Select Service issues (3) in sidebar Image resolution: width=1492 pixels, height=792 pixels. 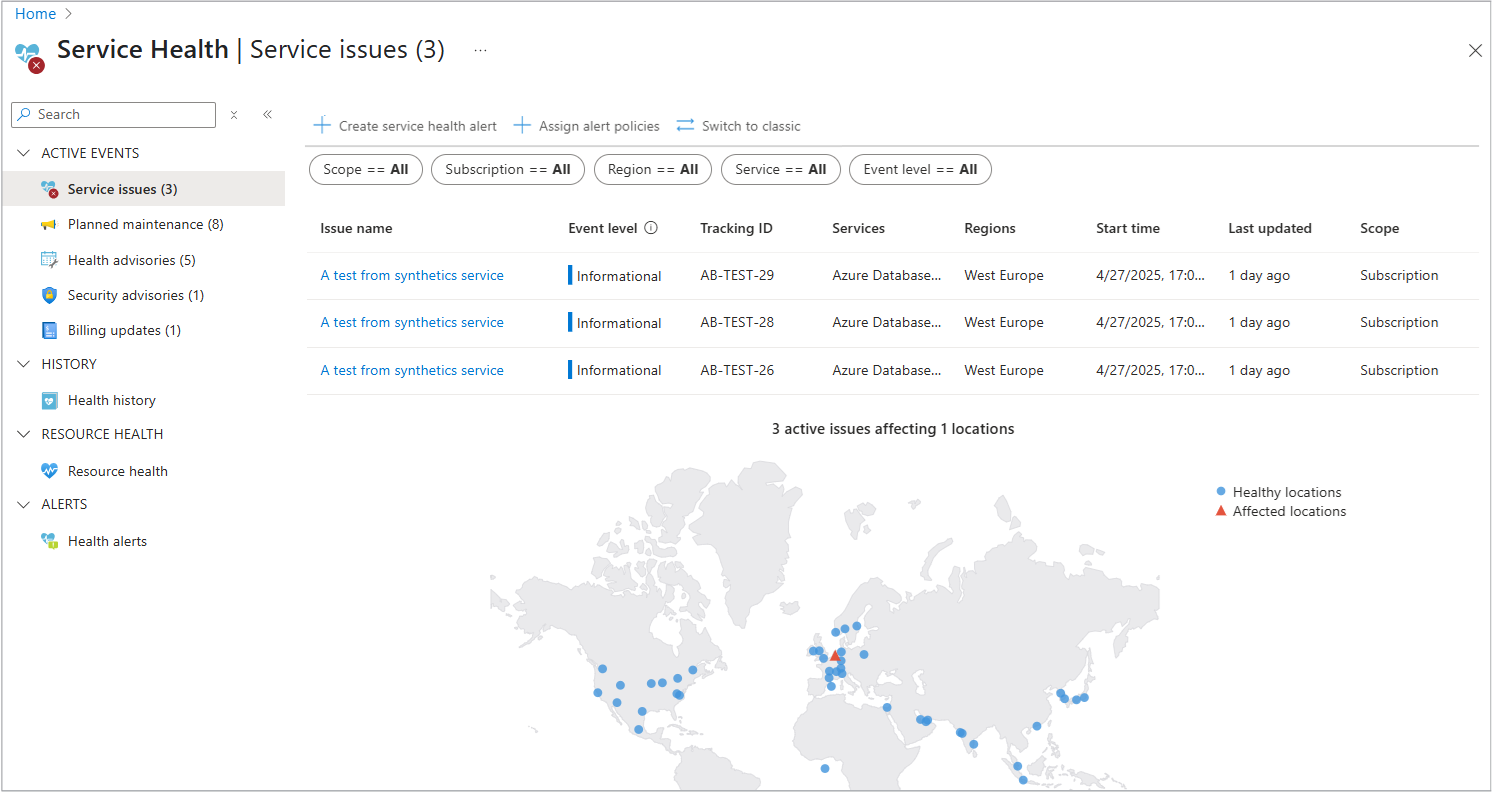click(122, 189)
